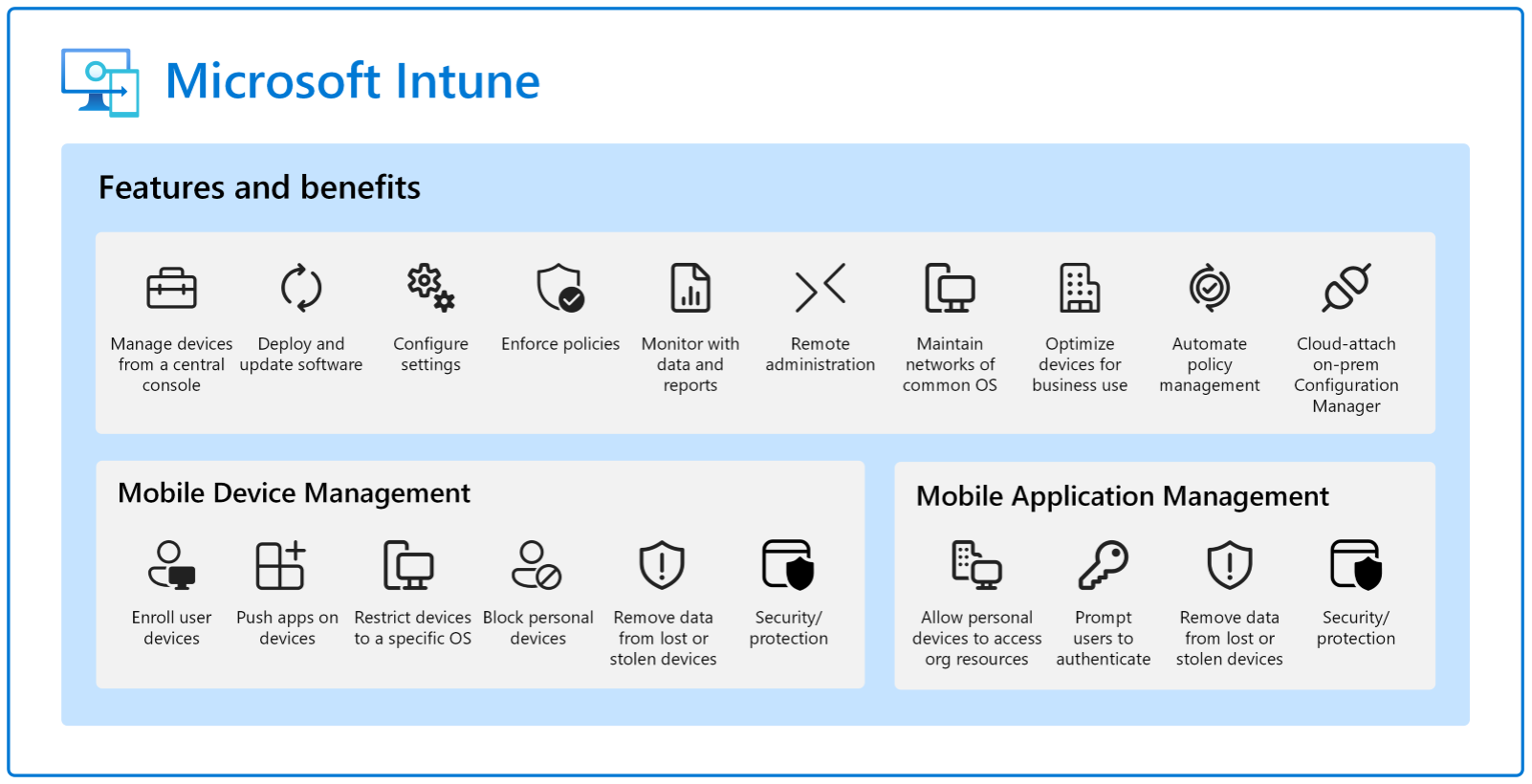Viewport: 1532px width, 784px height.
Task: Click Remove data shield icon under Mobile Device Management
Action: 662,565
